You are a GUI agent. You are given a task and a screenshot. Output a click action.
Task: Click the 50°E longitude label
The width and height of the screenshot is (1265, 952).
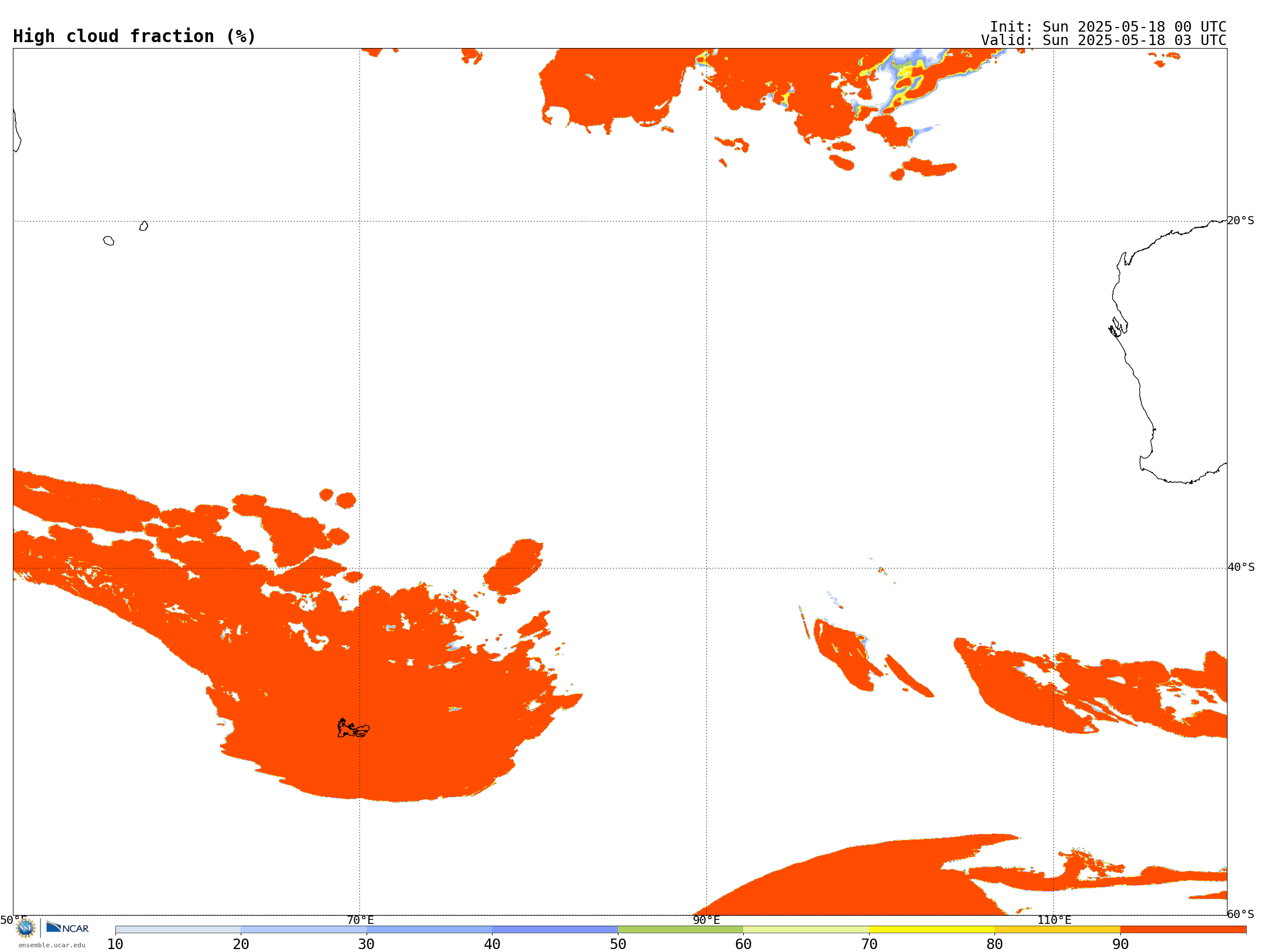coord(13,920)
